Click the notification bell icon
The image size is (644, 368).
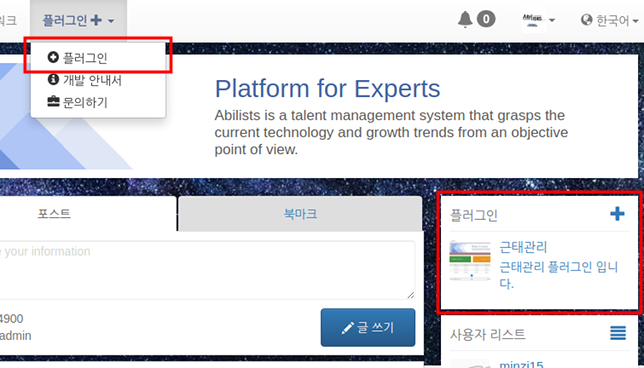pyautogui.click(x=465, y=19)
